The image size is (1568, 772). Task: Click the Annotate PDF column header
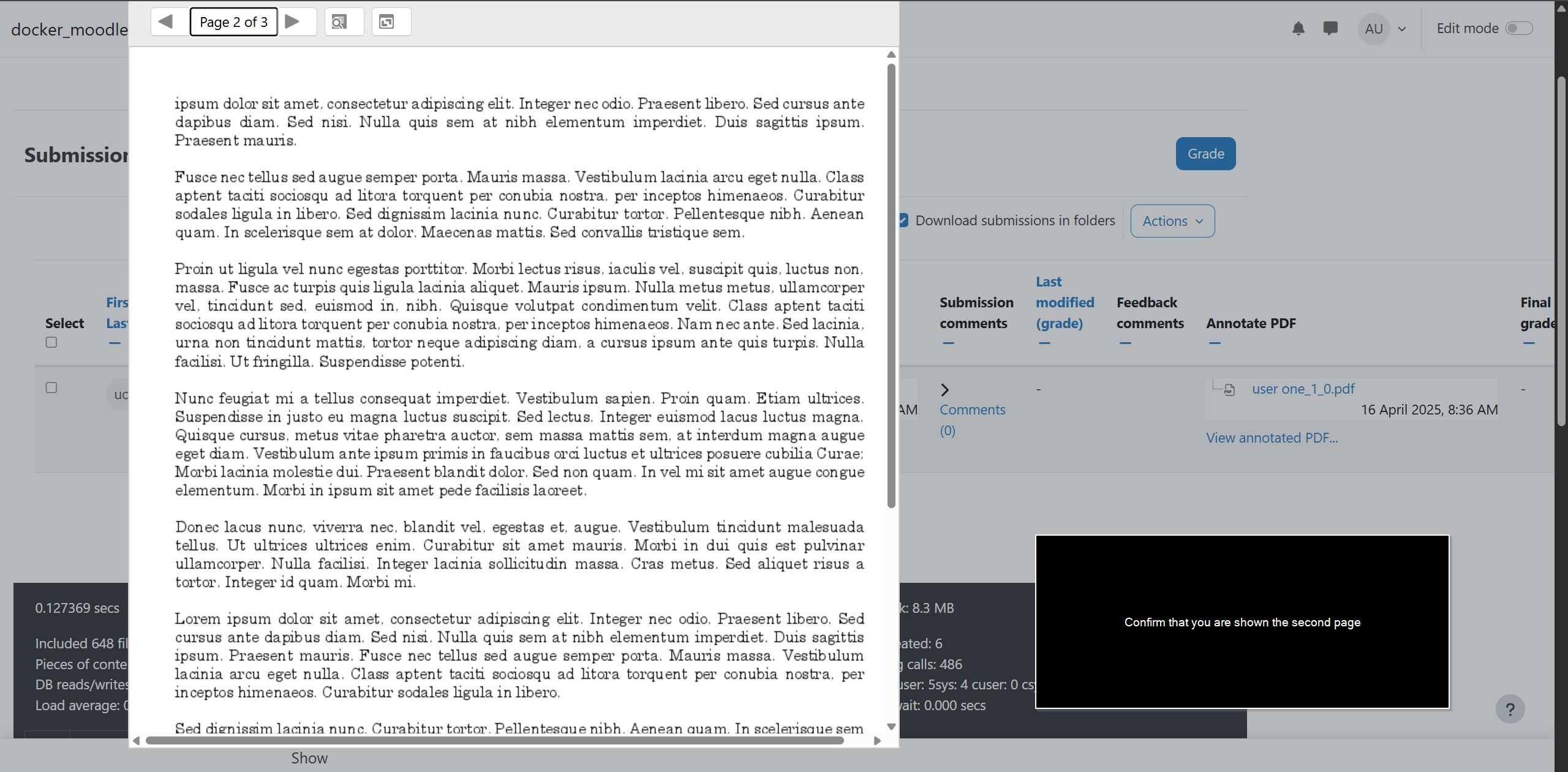tap(1251, 323)
